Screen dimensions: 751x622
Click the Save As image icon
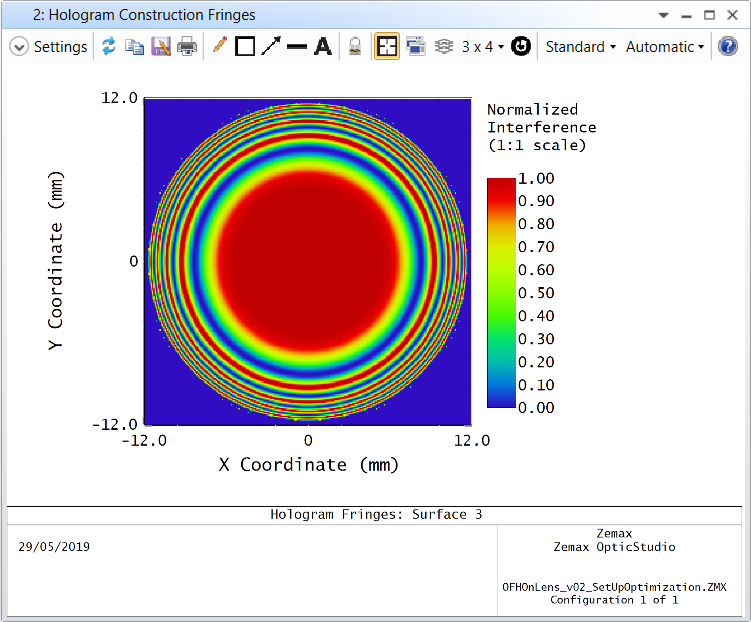161,46
